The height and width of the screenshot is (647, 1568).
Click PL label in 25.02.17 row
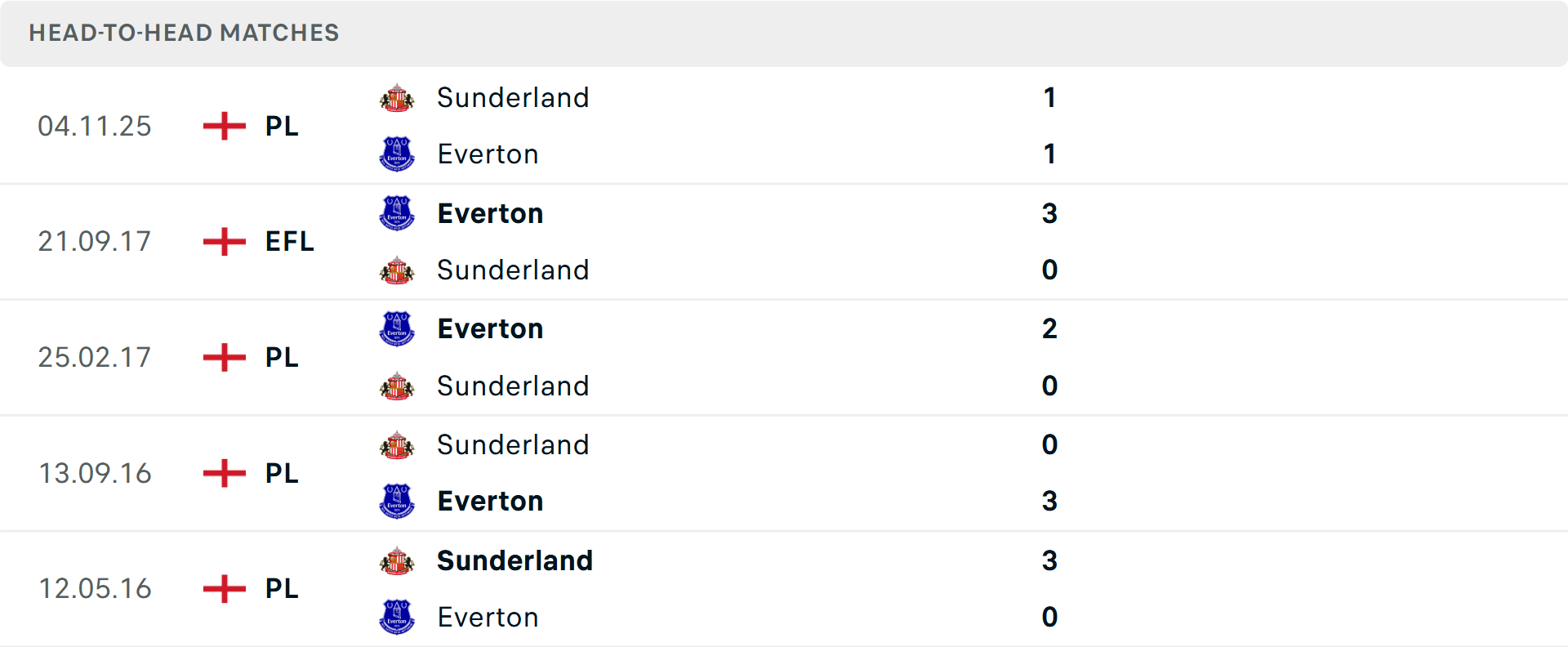tap(282, 358)
